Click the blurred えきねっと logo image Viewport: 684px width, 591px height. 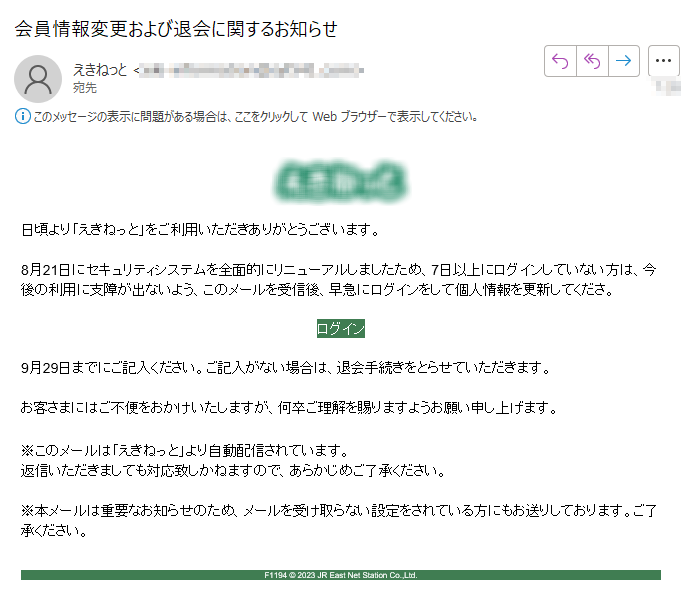tap(341, 181)
